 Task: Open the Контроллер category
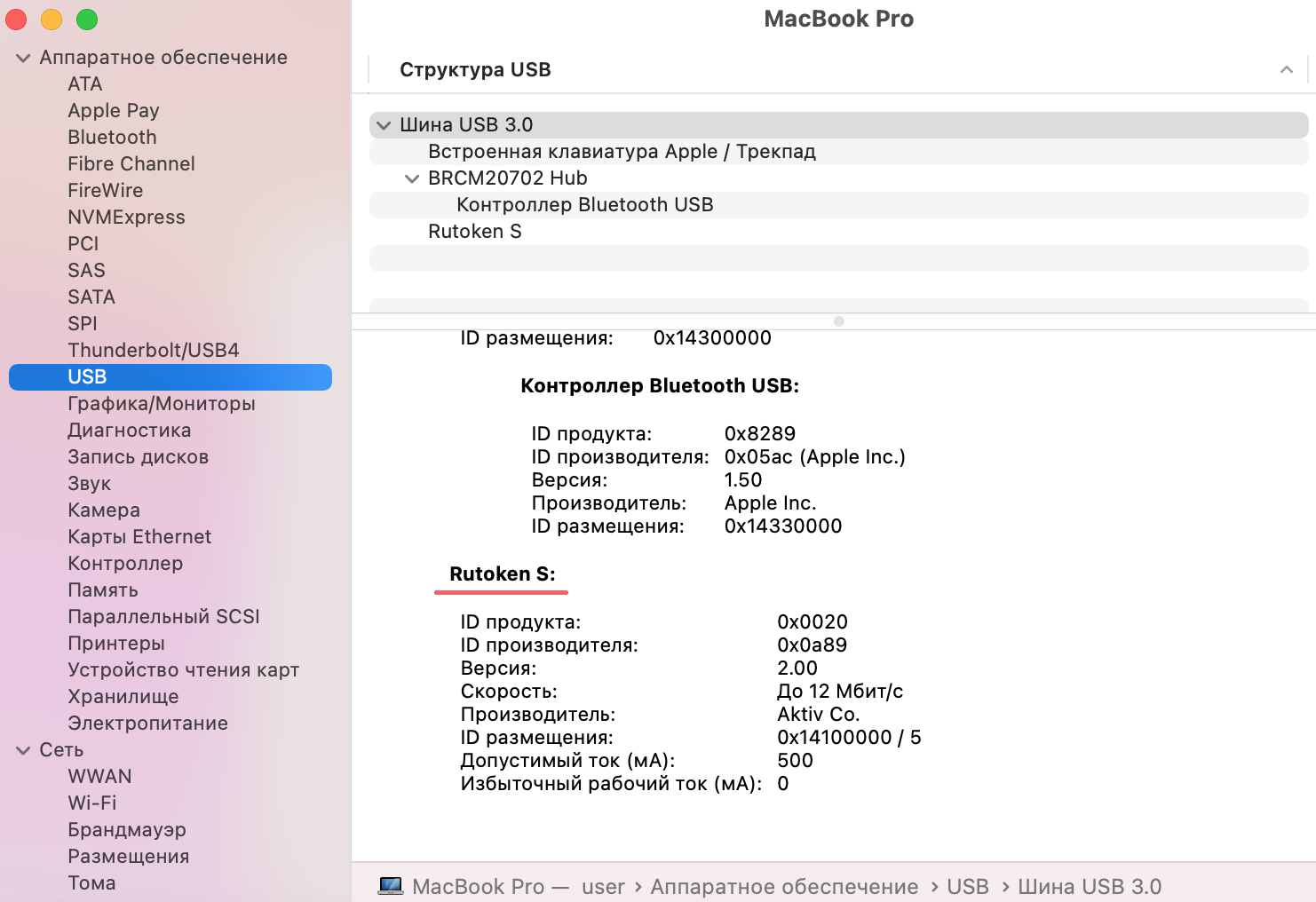coord(125,564)
